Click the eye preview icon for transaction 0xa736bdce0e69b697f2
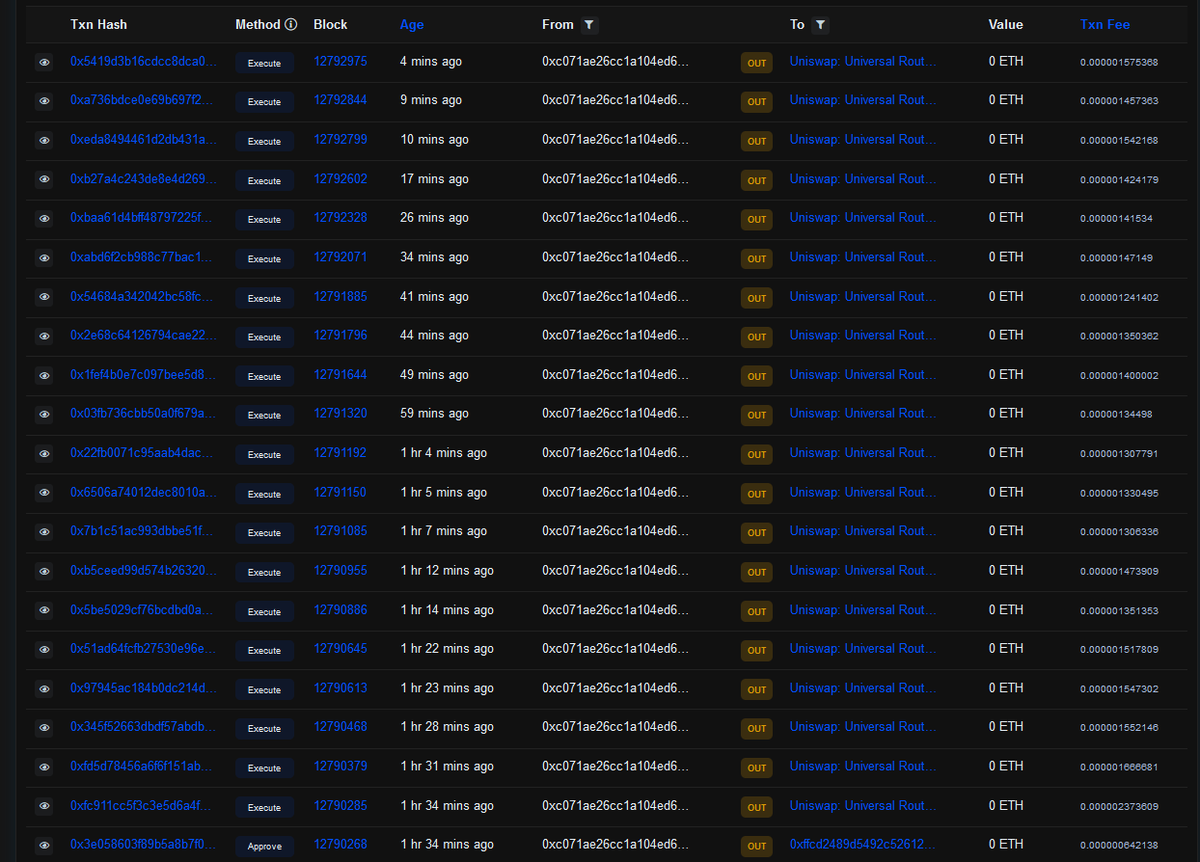This screenshot has height=862, width=1200. coord(44,101)
